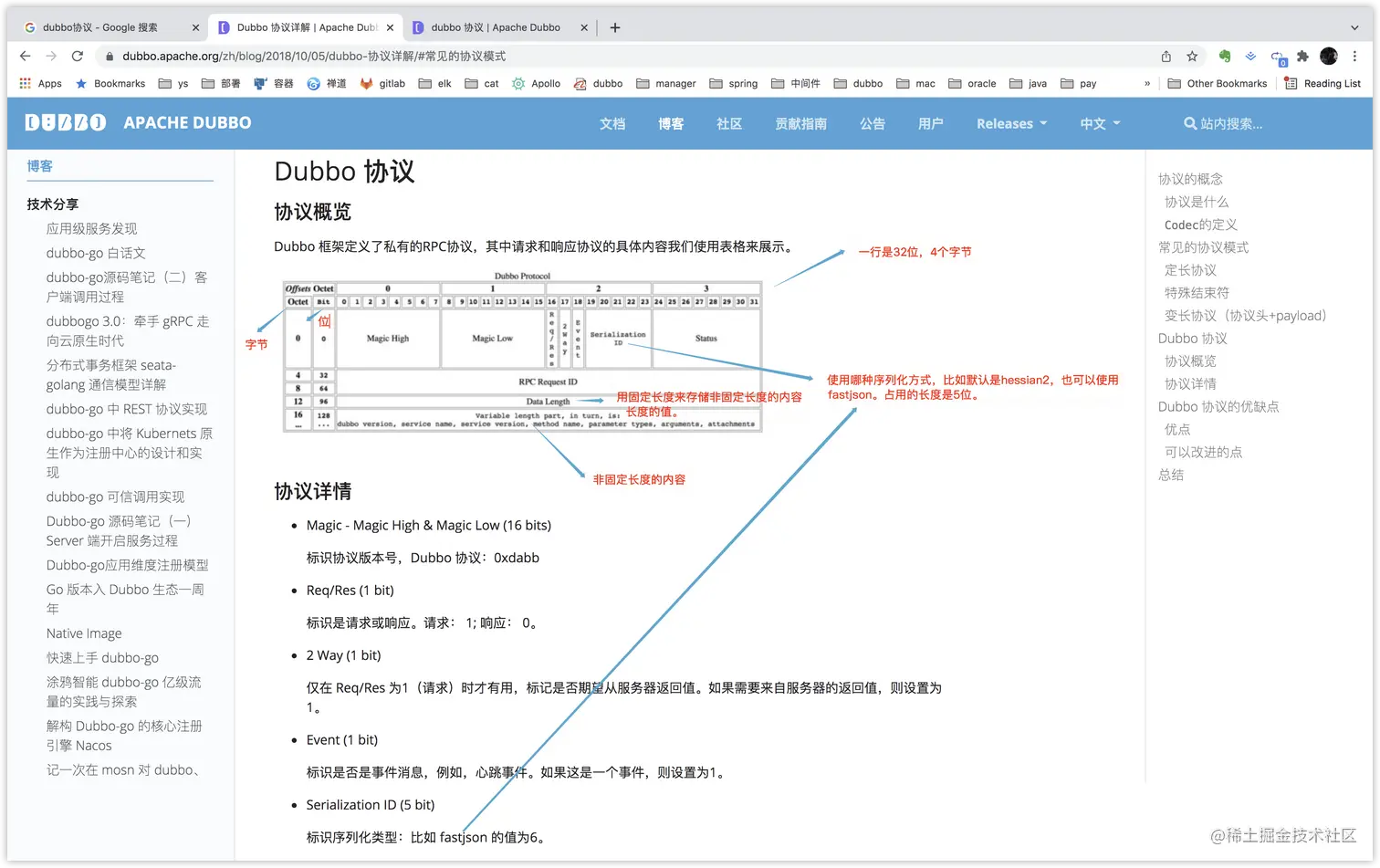Click the APACHE DUBBO title link
This screenshot has width=1380, height=868.
(187, 122)
